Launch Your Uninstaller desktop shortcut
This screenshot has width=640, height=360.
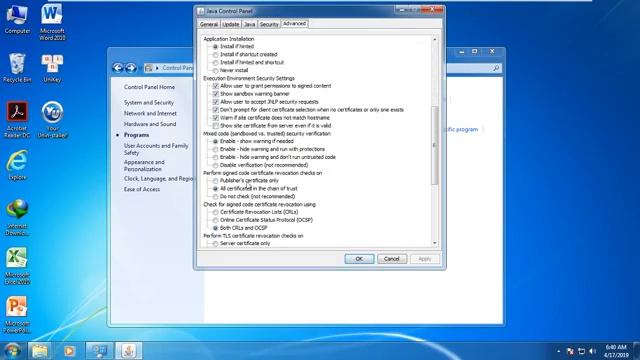52,119
